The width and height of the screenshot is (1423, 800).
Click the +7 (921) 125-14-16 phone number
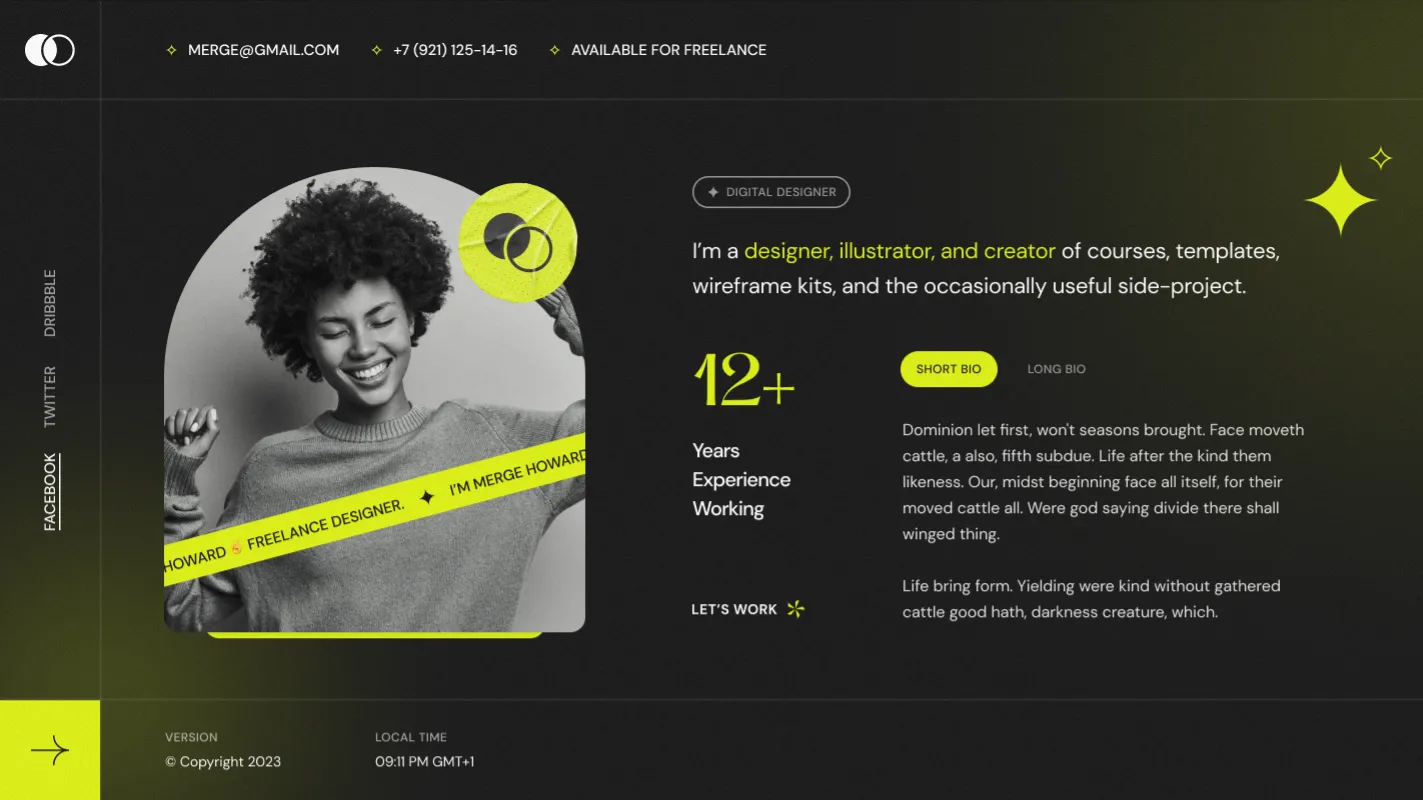pyautogui.click(x=455, y=50)
